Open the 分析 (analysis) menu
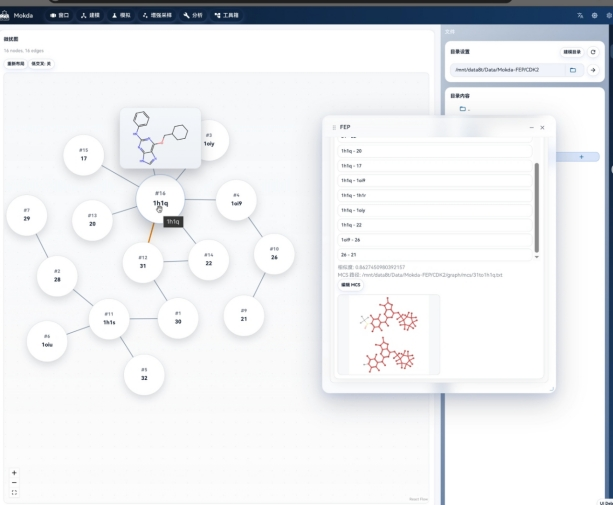613x505 pixels. pyautogui.click(x=193, y=15)
